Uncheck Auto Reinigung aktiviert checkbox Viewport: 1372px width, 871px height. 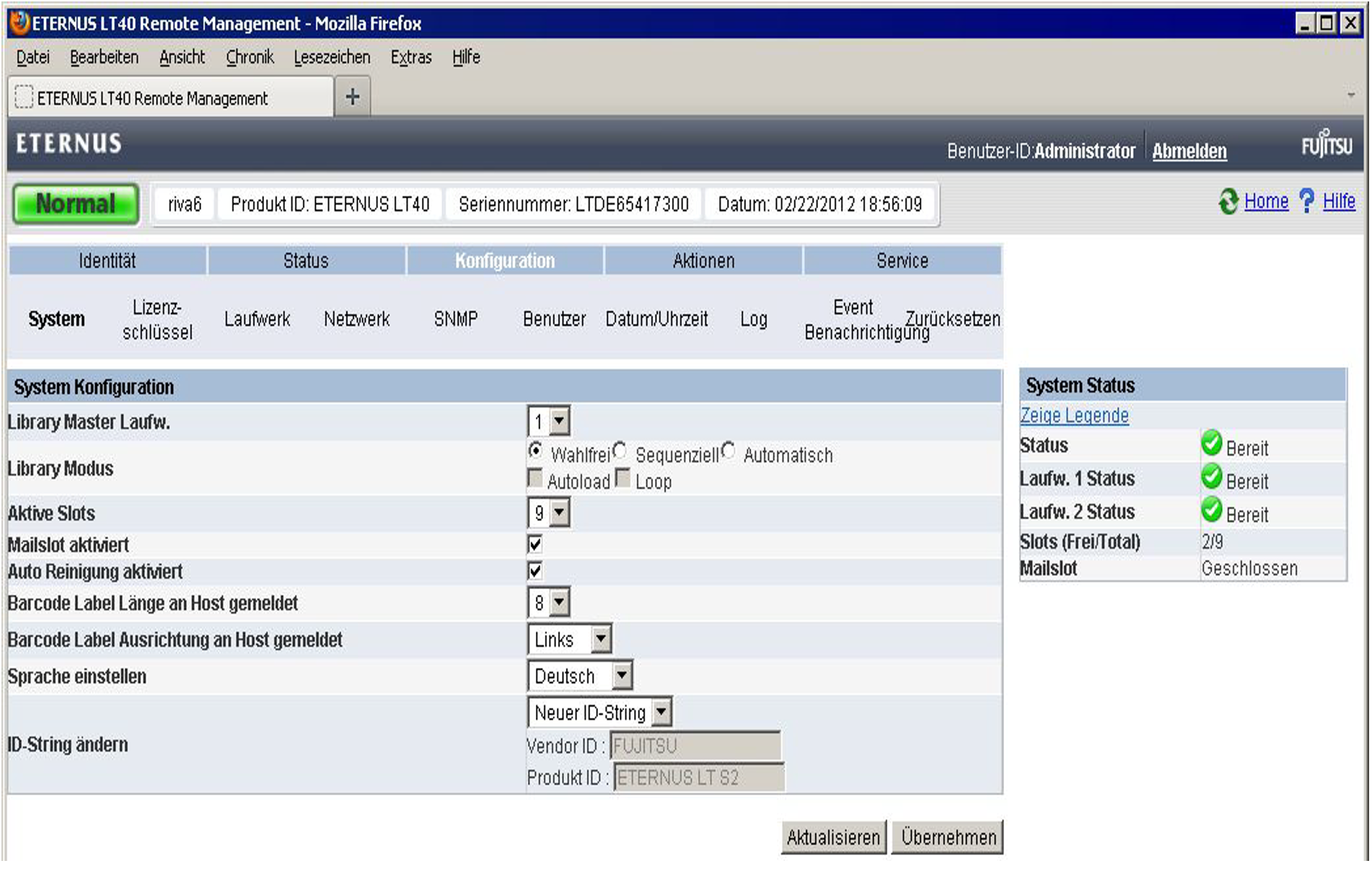point(535,571)
